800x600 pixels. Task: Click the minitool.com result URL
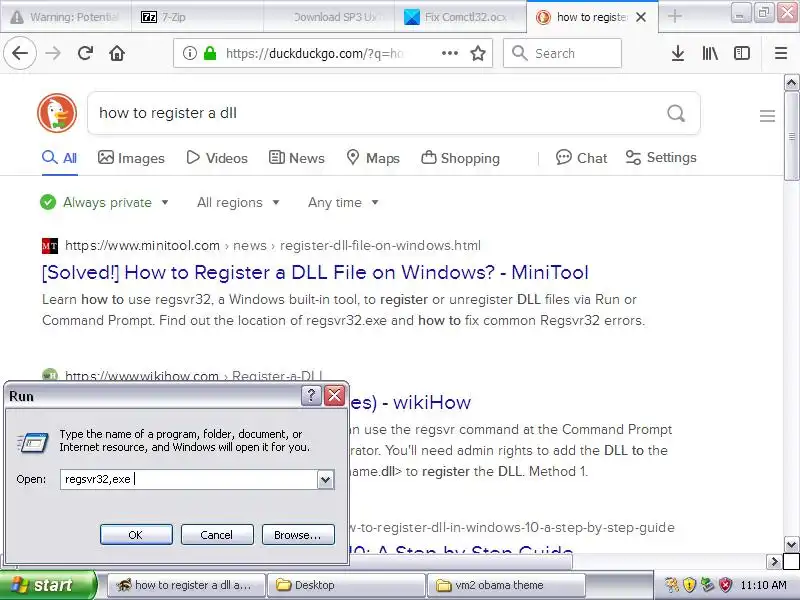click(x=273, y=245)
